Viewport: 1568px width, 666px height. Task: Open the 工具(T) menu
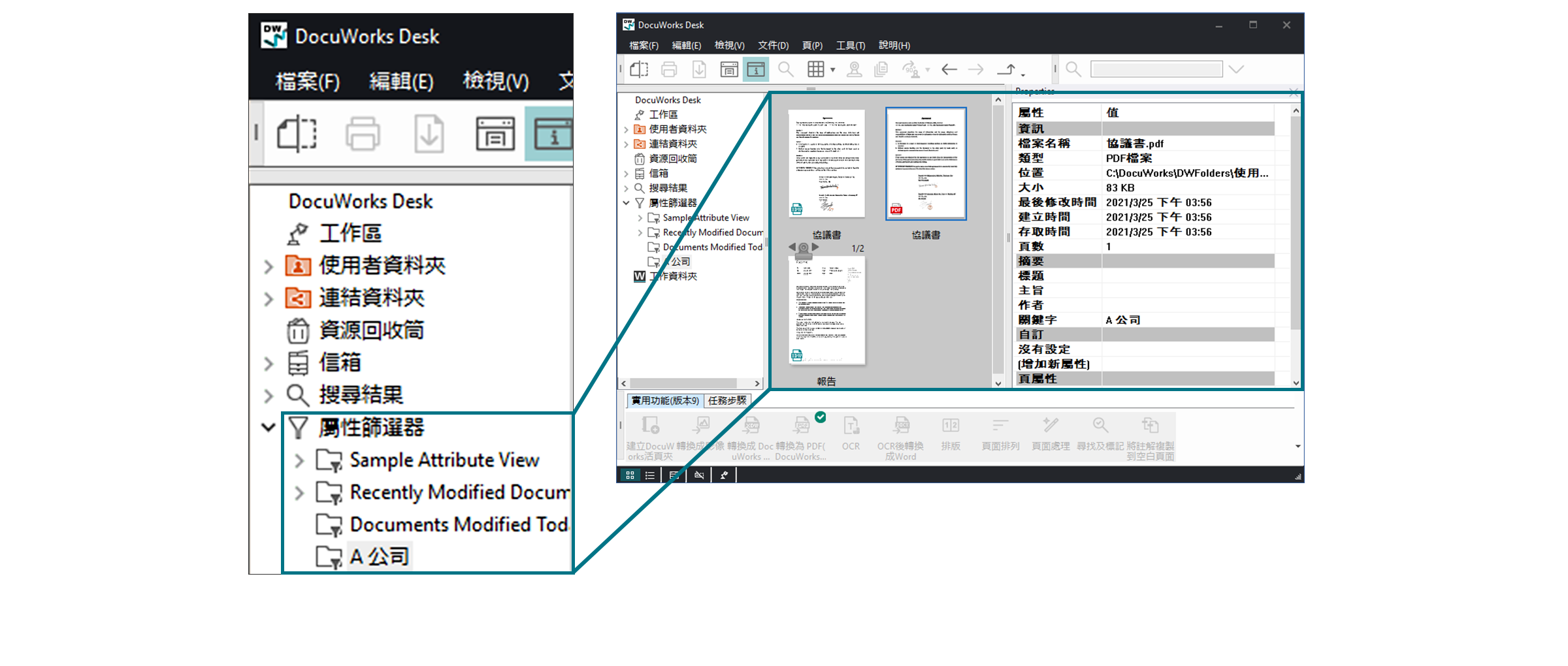pos(850,45)
